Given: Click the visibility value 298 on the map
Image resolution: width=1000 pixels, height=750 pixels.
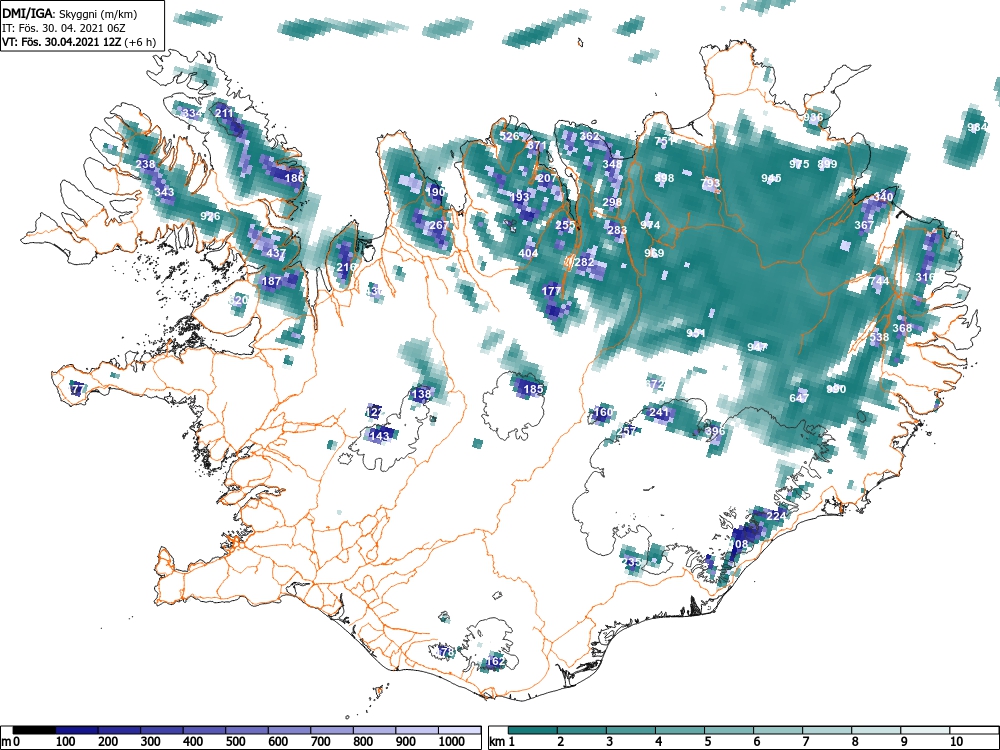Looking at the screenshot, I should coord(612,202).
